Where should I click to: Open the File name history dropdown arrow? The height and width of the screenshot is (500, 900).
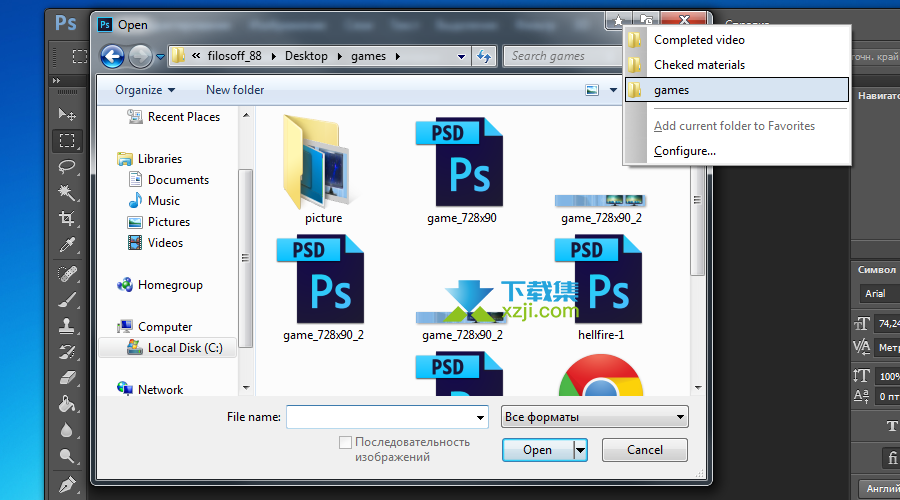pos(480,417)
